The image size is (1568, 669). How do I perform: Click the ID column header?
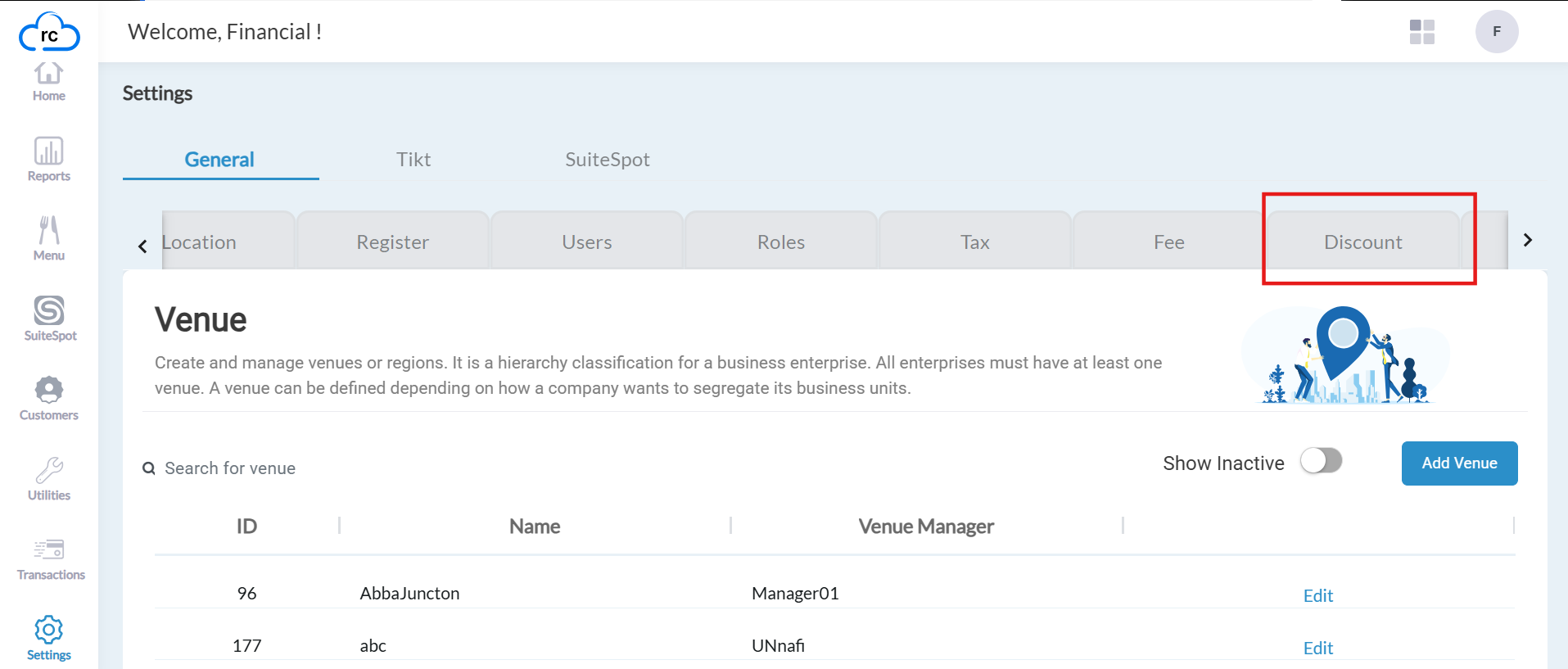(246, 527)
